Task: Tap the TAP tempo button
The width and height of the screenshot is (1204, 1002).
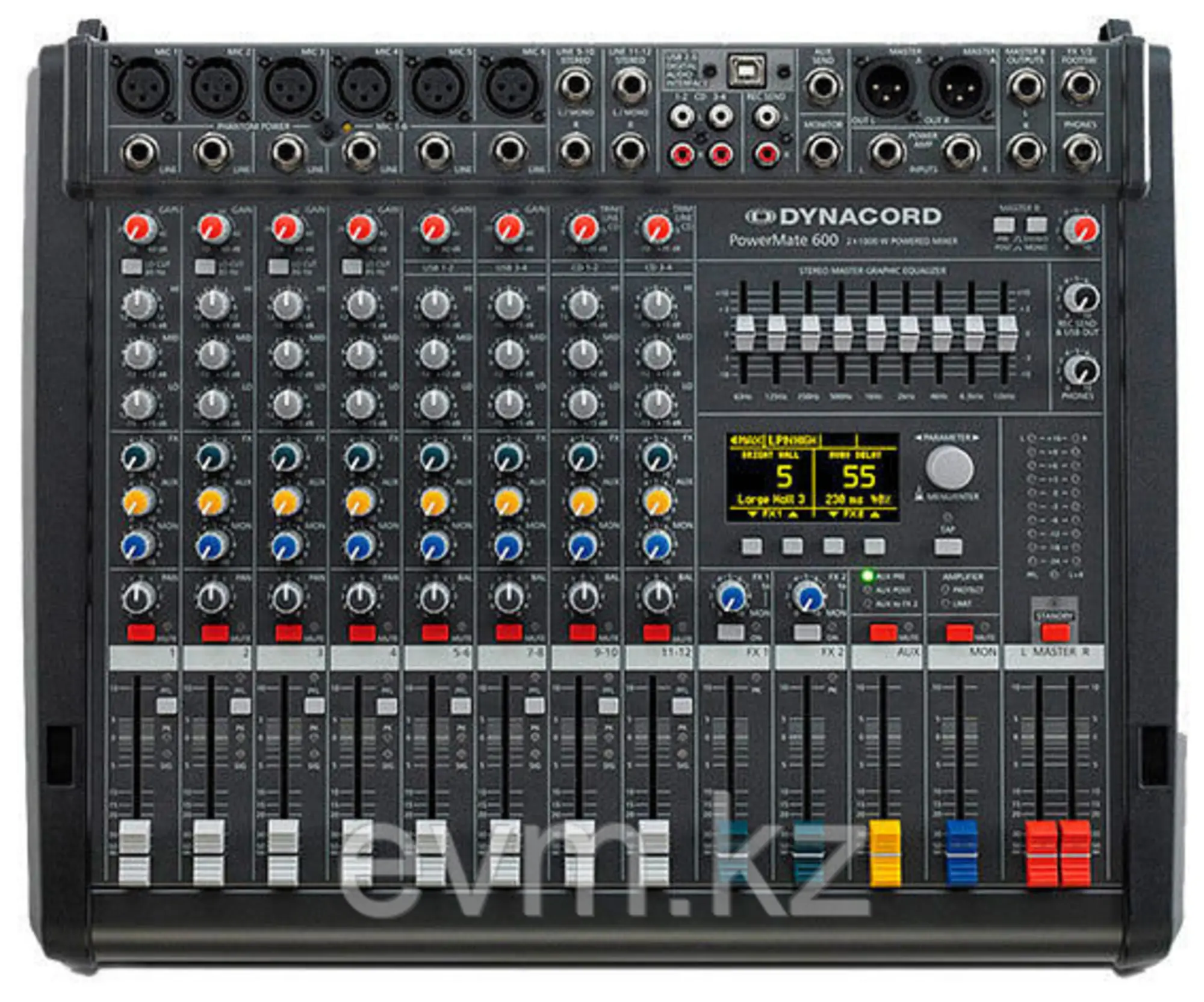Action: [948, 546]
